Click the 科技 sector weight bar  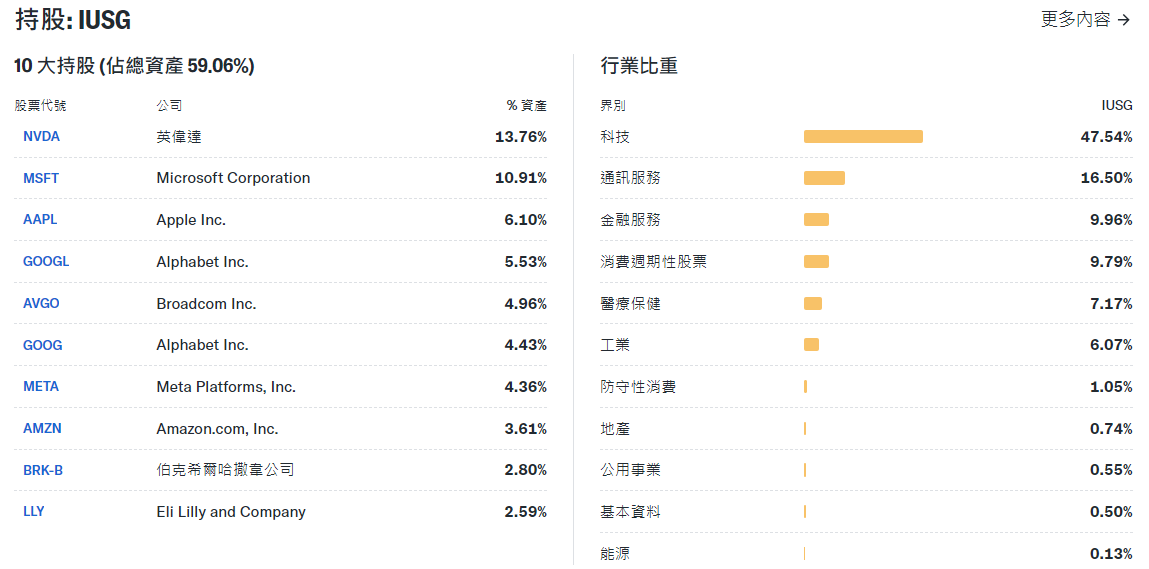click(x=863, y=136)
